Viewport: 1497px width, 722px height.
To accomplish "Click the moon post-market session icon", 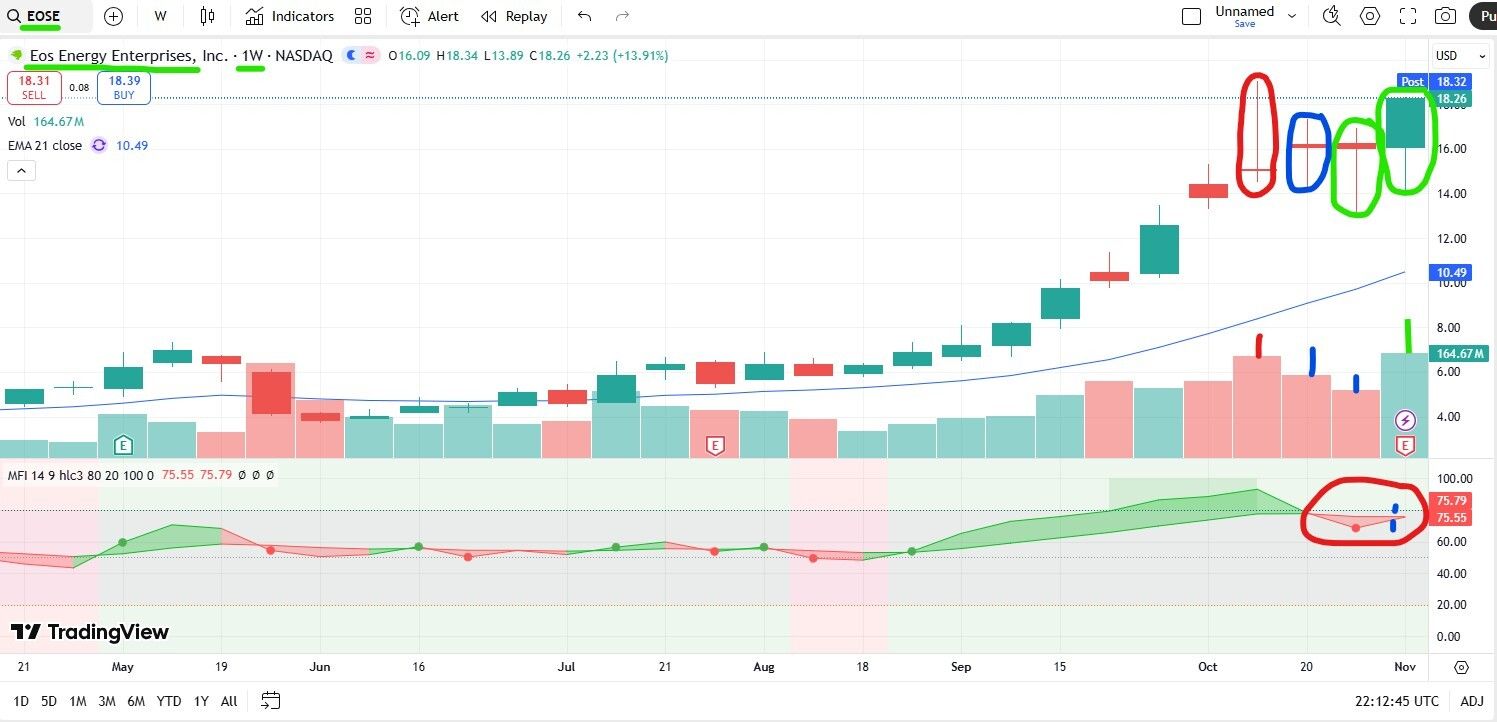I will [x=351, y=56].
